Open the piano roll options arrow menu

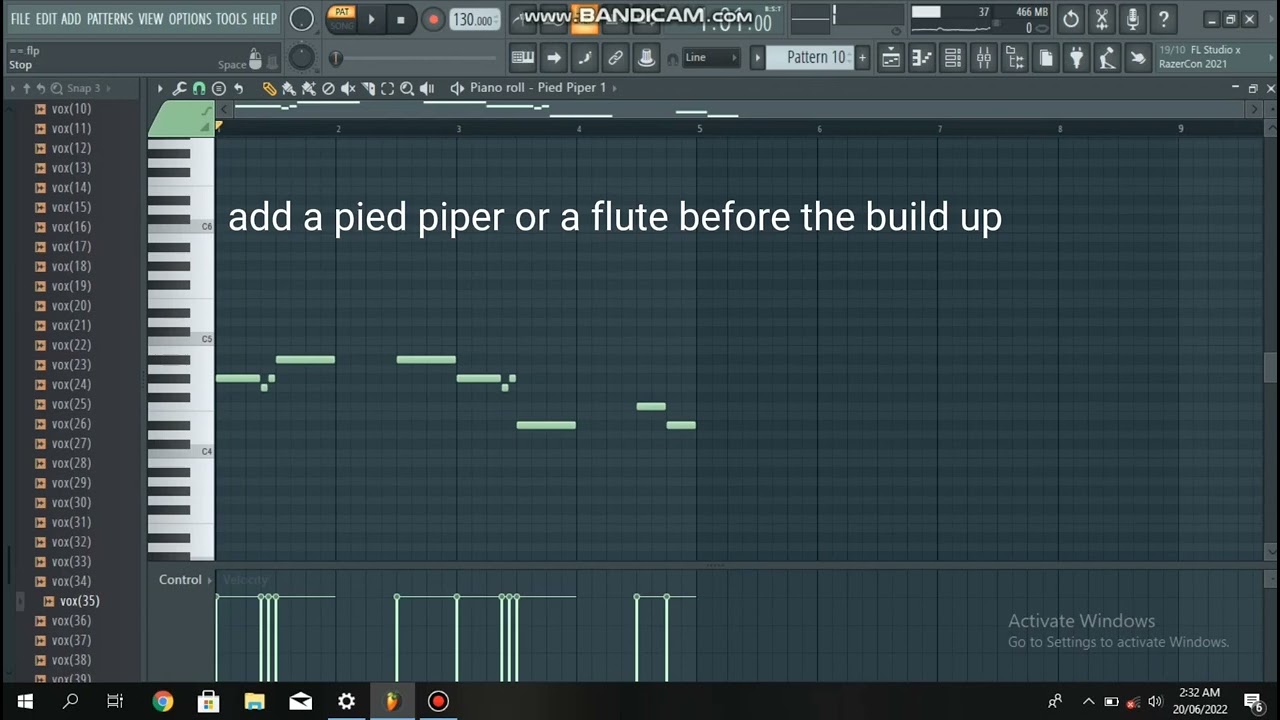[x=159, y=88]
